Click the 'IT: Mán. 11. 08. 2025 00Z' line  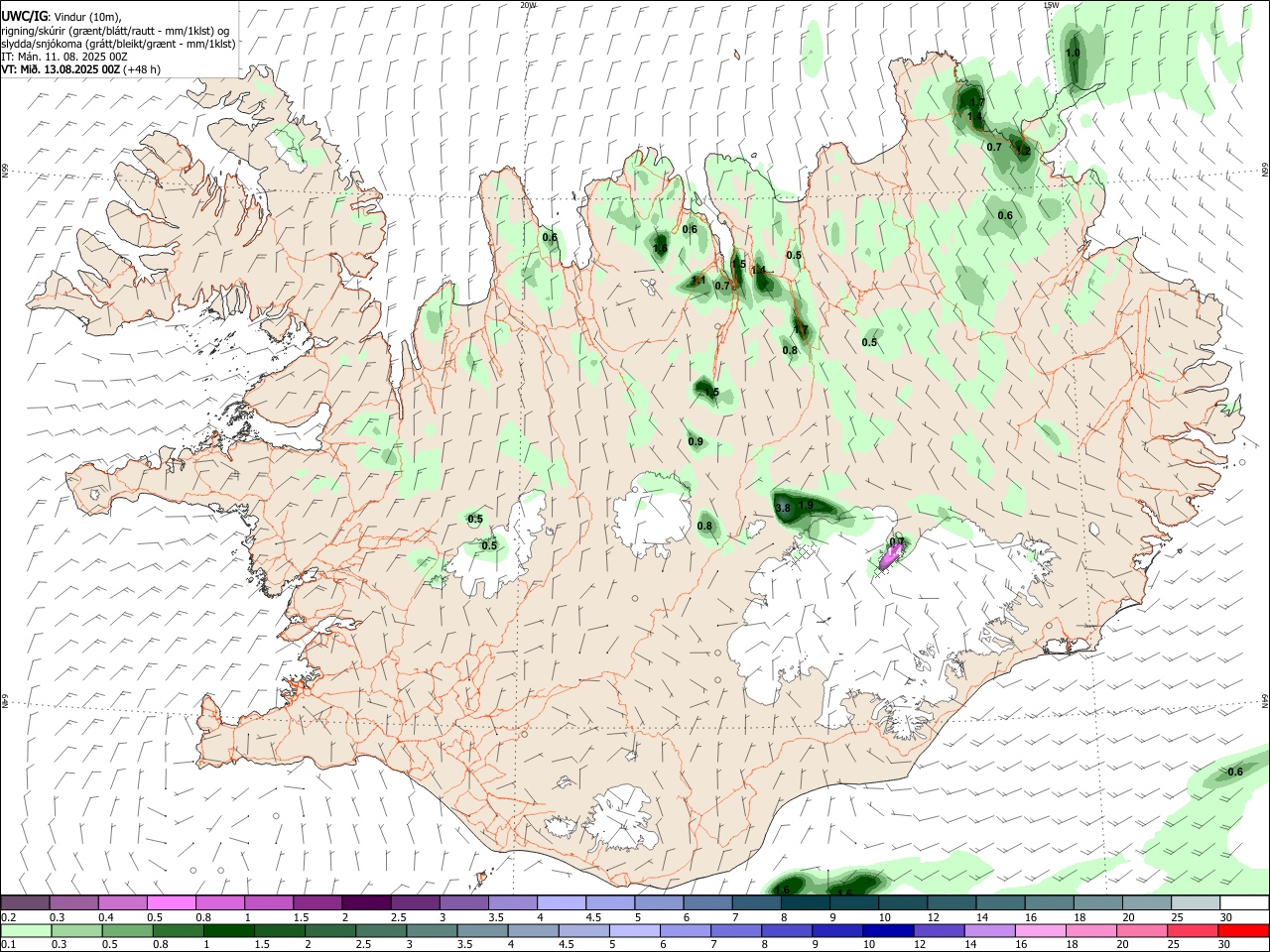click(64, 57)
